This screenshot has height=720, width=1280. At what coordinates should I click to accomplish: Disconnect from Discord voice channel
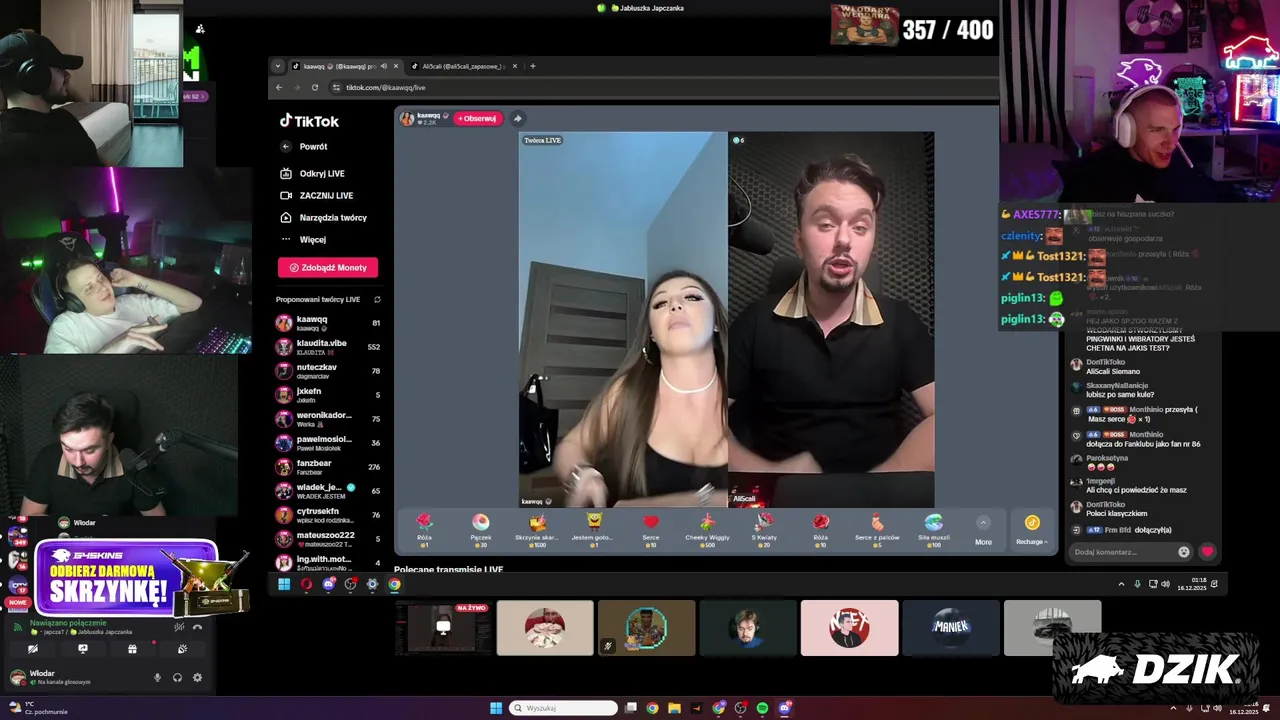pyautogui.click(x=197, y=627)
